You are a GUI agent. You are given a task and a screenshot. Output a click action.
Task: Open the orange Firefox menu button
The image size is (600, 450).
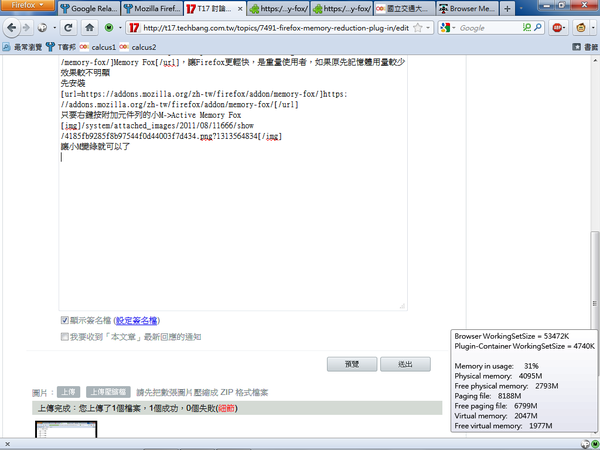pos(27,5)
